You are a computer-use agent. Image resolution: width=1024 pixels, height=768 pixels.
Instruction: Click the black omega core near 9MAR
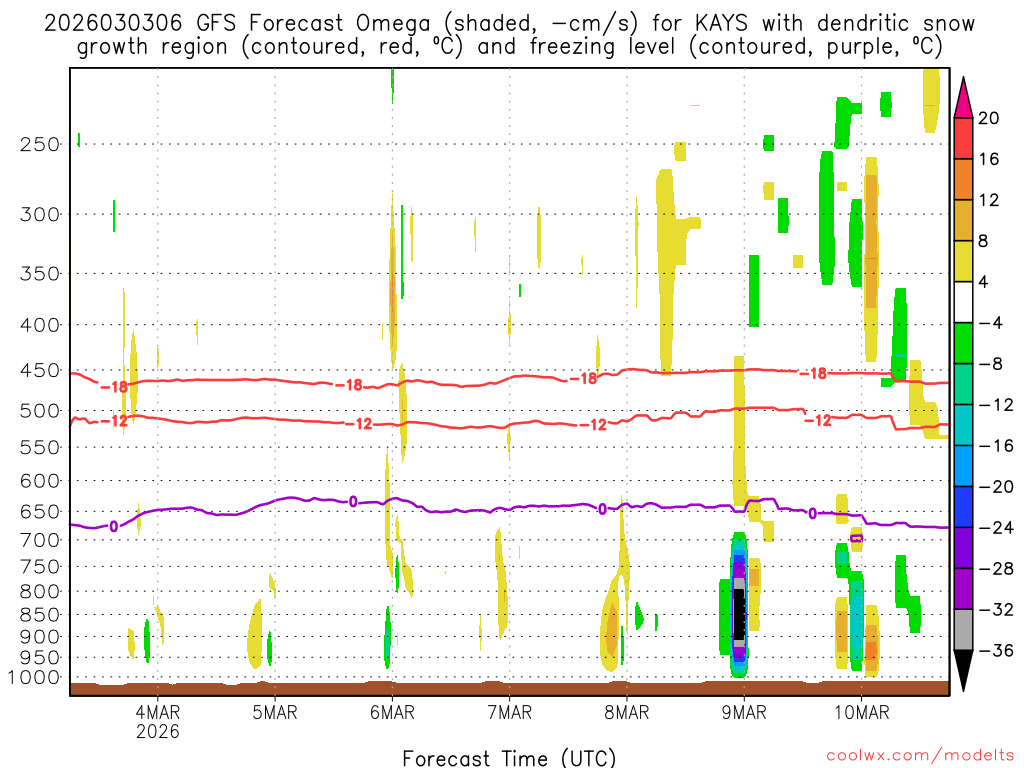coord(739,614)
